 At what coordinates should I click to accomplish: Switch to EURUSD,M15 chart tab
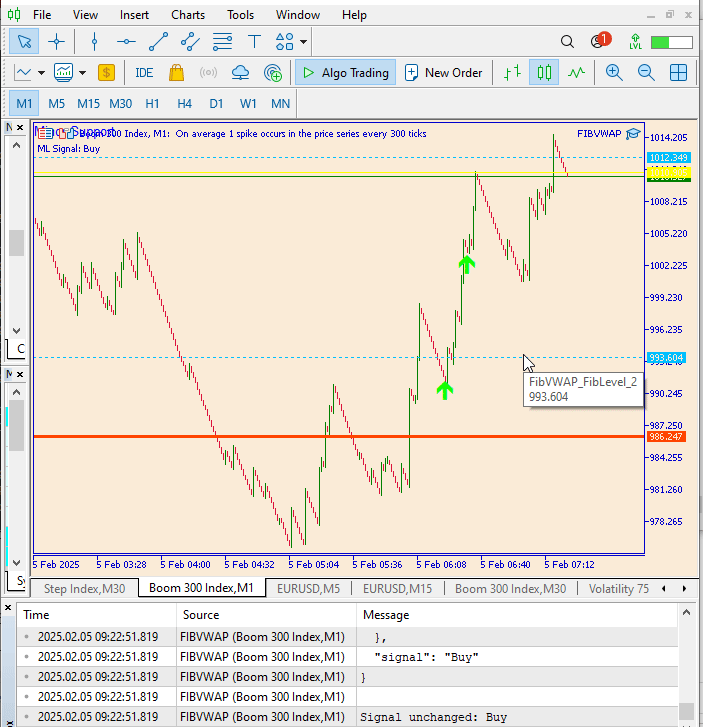(397, 589)
